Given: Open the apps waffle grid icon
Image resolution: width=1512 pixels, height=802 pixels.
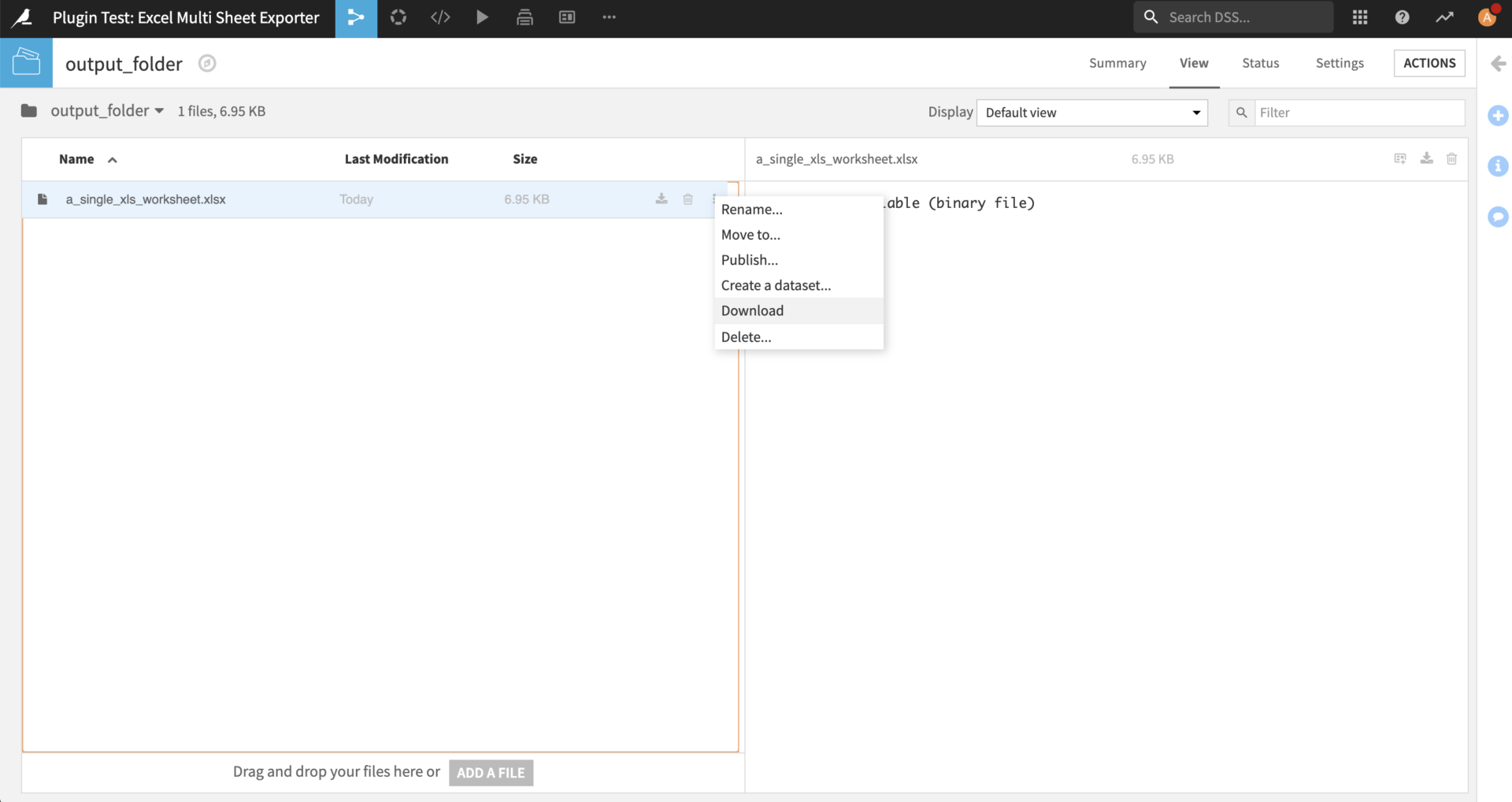Looking at the screenshot, I should 1360,17.
